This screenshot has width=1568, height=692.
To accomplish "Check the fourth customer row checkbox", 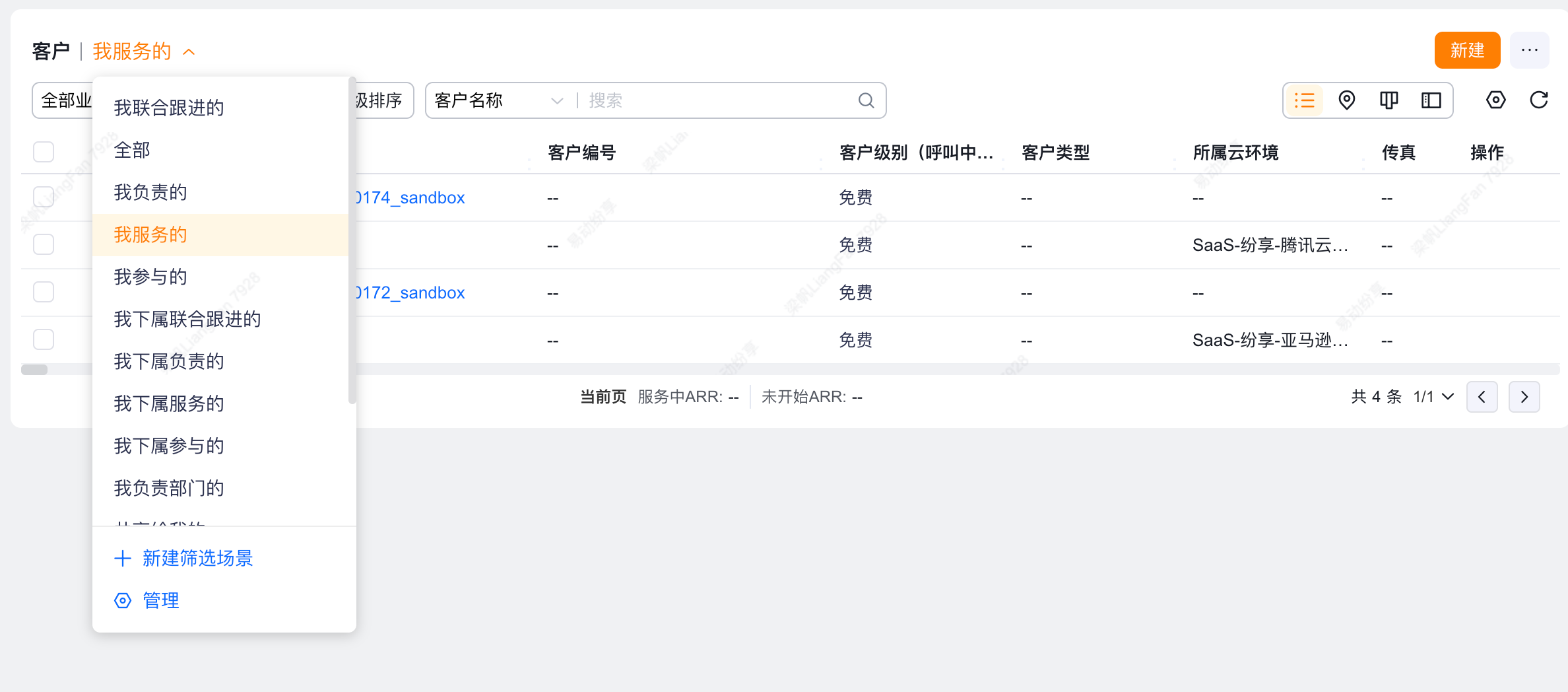I will coord(44,339).
